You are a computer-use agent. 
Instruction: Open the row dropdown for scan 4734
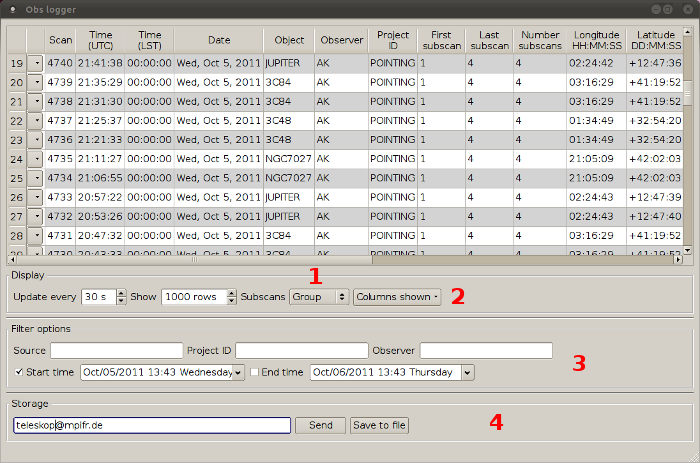(35, 179)
